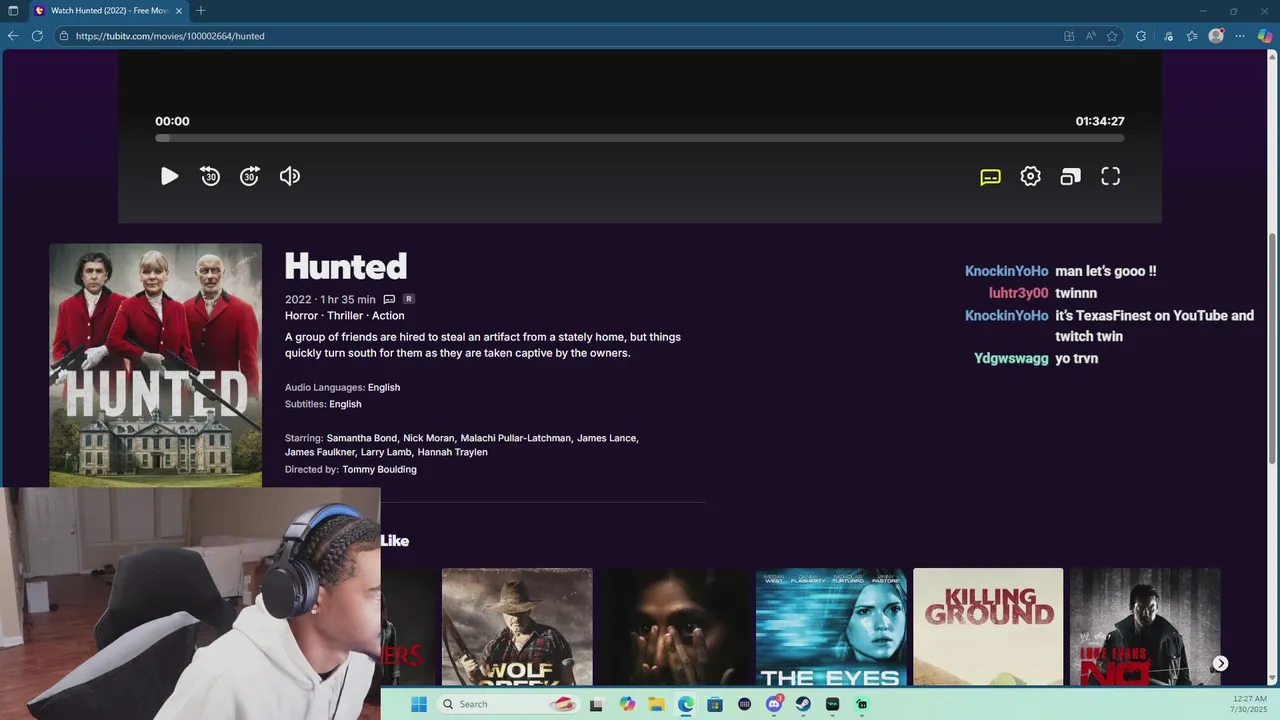
Task: Open Hannah Traylen's actor page
Action: point(452,452)
